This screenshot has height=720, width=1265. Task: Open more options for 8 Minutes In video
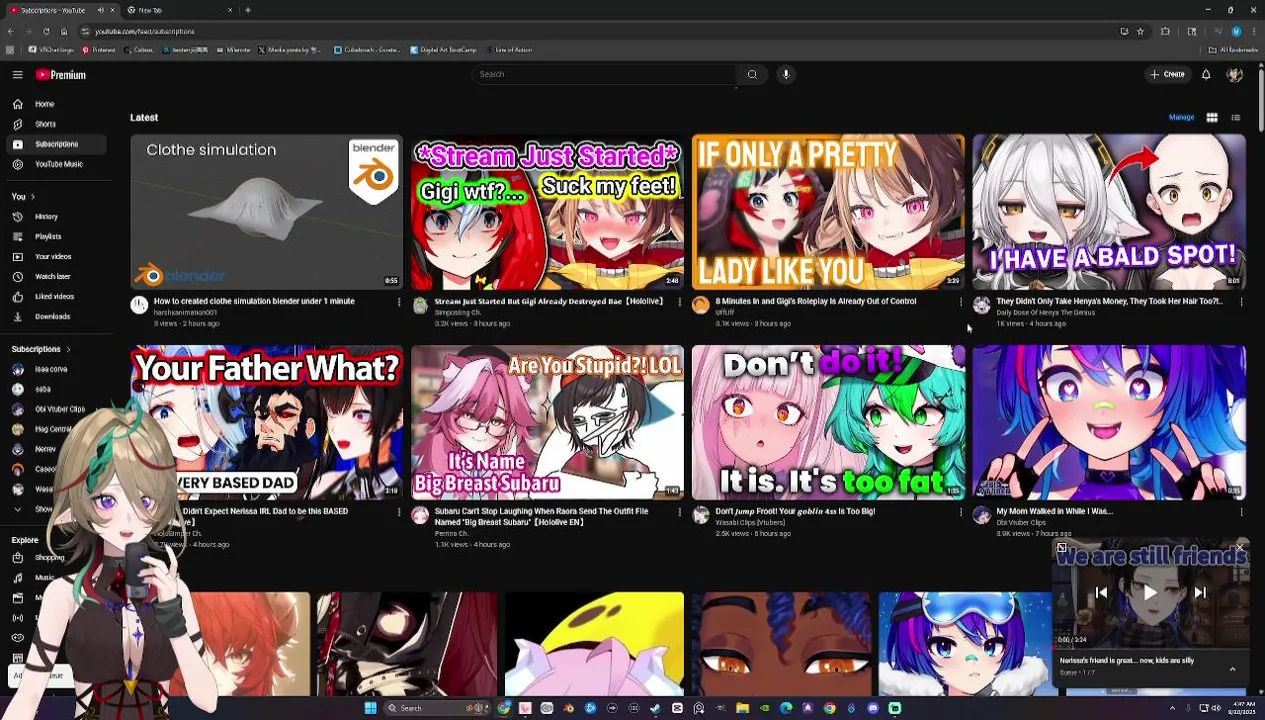pyautogui.click(x=961, y=302)
